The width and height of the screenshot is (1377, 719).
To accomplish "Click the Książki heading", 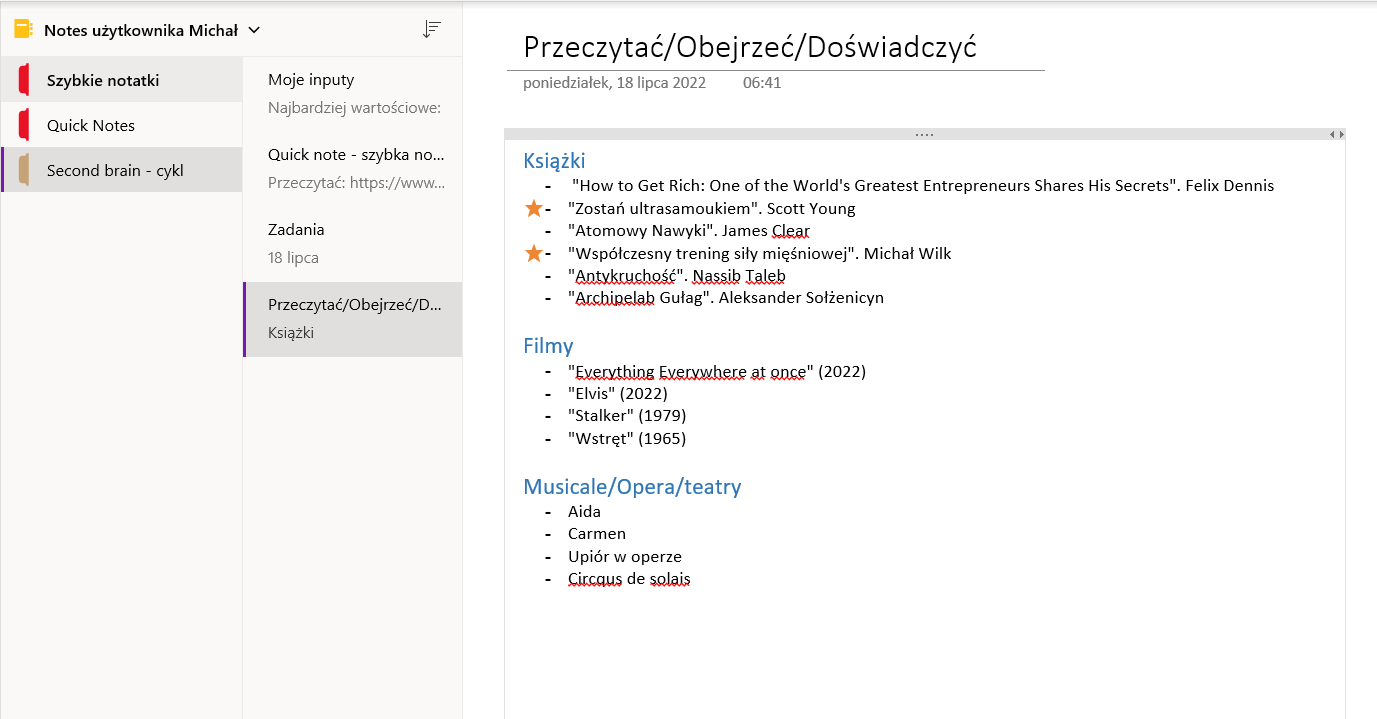I will [x=554, y=161].
